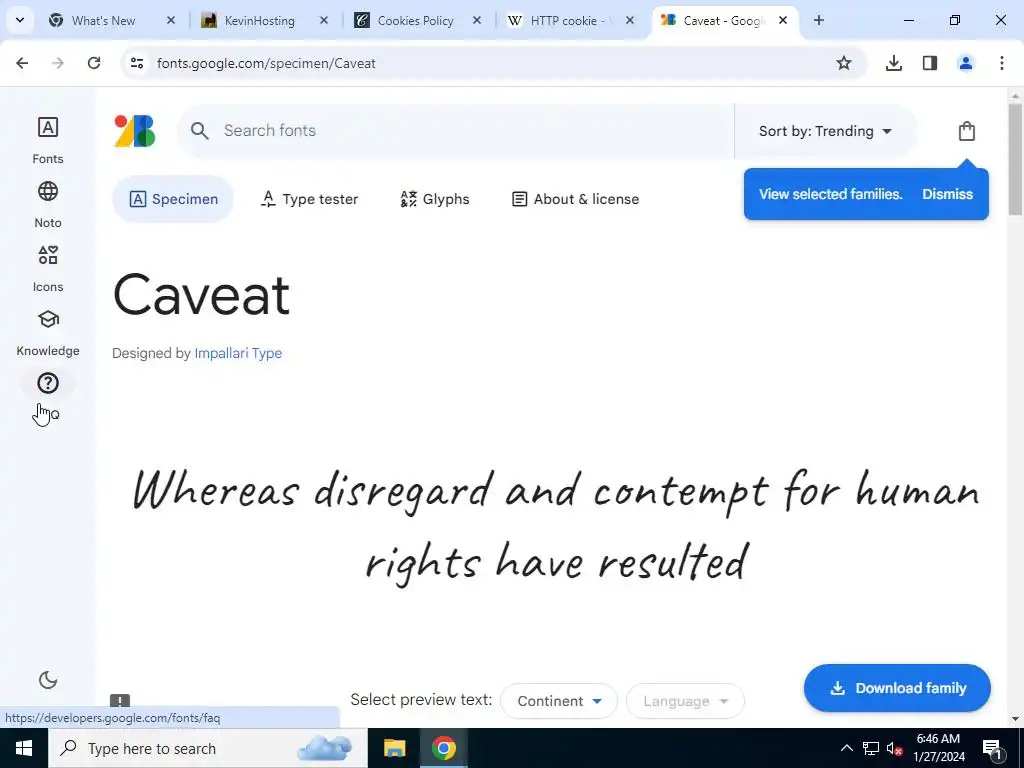Click the search magnifier icon
The height and width of the screenshot is (768, 1024).
coord(199,131)
